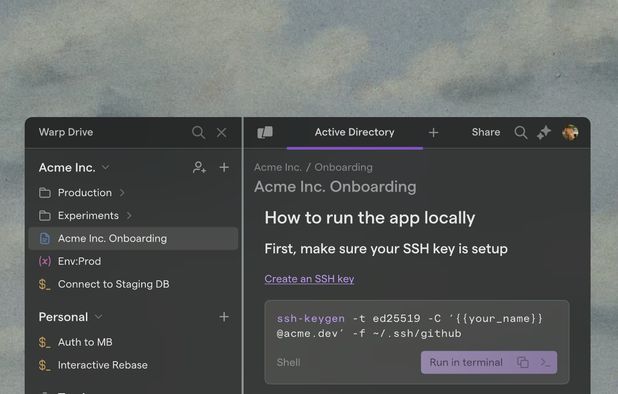Open user profile avatar

point(570,132)
